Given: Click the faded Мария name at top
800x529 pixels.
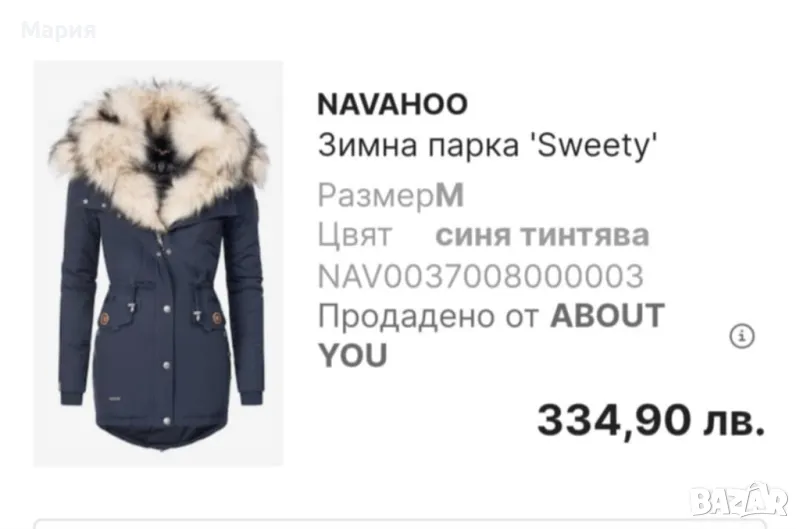Looking at the screenshot, I should (x=59, y=31).
